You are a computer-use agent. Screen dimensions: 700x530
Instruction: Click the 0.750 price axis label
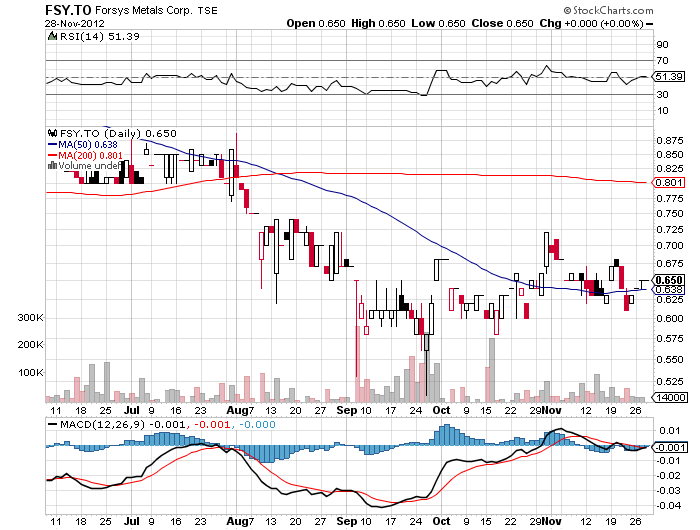670,213
